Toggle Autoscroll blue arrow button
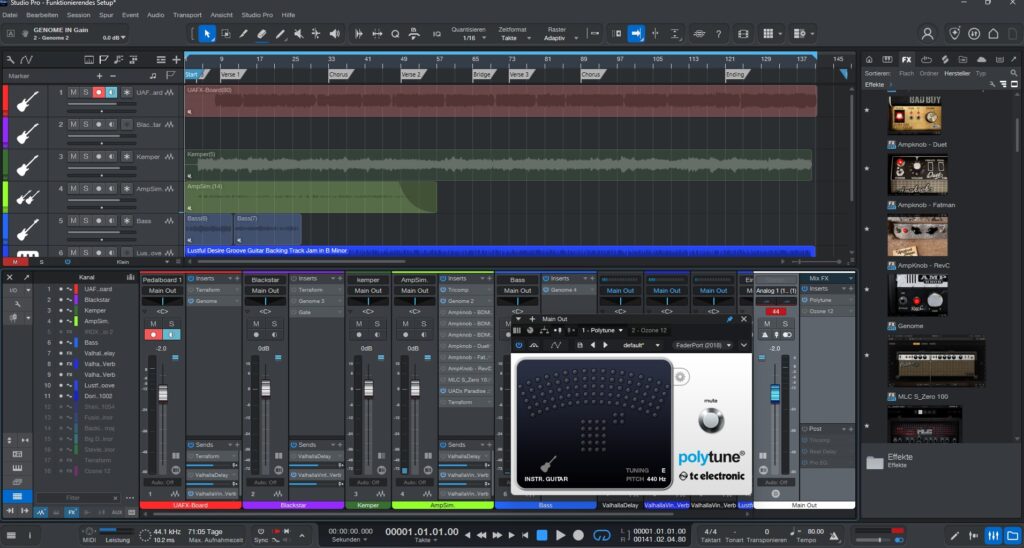The height and width of the screenshot is (548, 1024). tap(636, 34)
